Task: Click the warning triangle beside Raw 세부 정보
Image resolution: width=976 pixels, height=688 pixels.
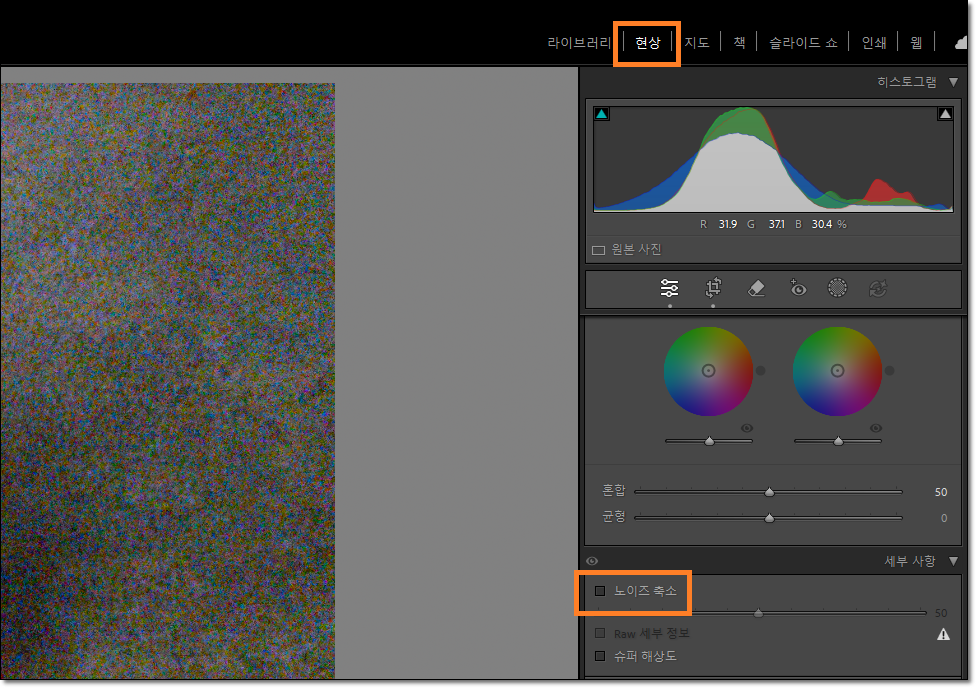Action: [x=943, y=634]
